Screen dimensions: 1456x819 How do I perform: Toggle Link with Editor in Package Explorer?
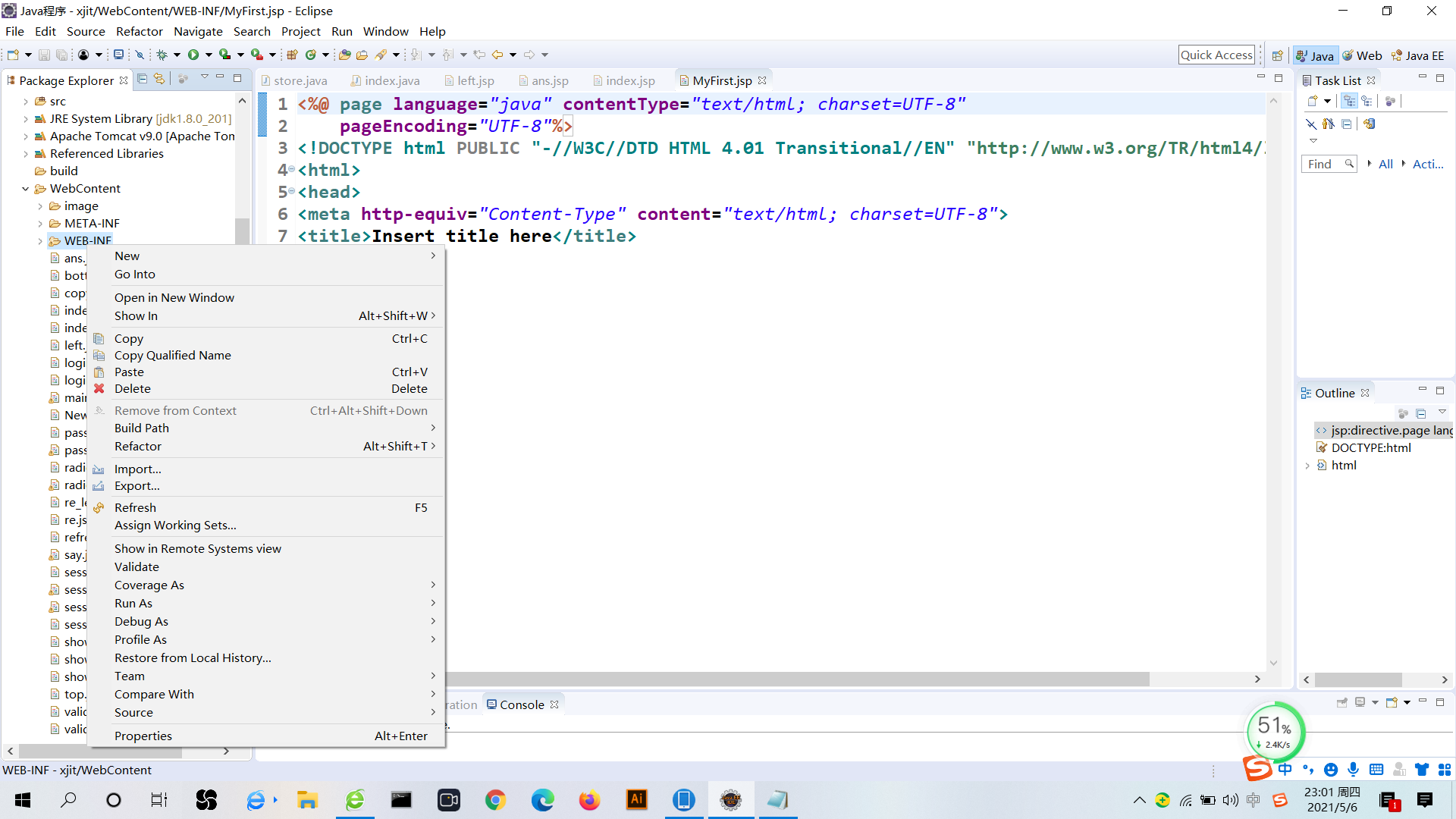point(159,79)
